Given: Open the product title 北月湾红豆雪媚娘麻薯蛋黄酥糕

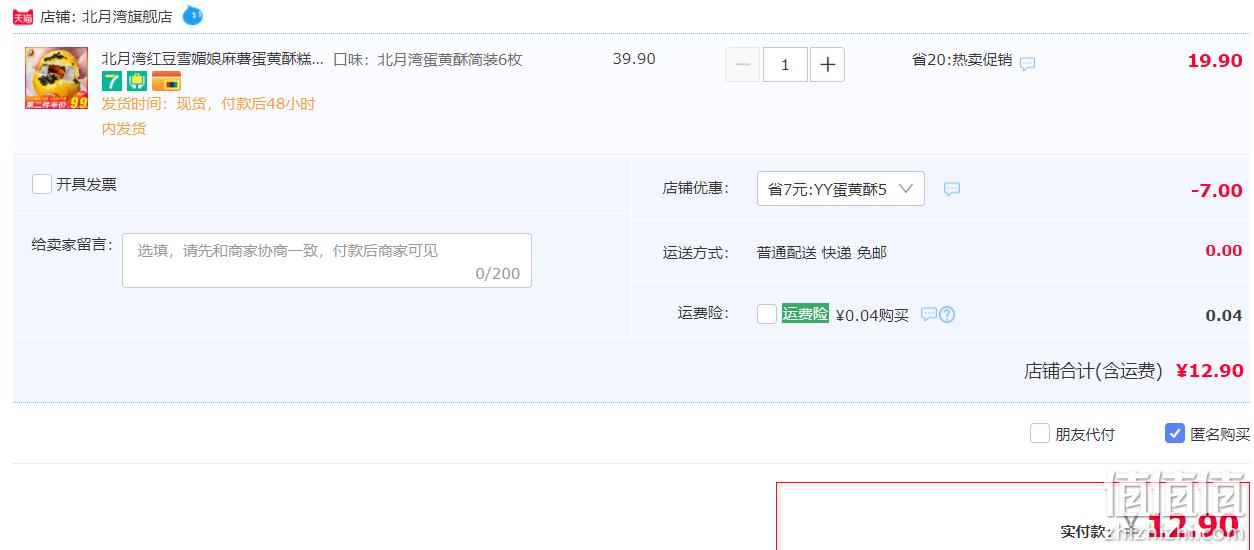Looking at the screenshot, I should pyautogui.click(x=212, y=59).
